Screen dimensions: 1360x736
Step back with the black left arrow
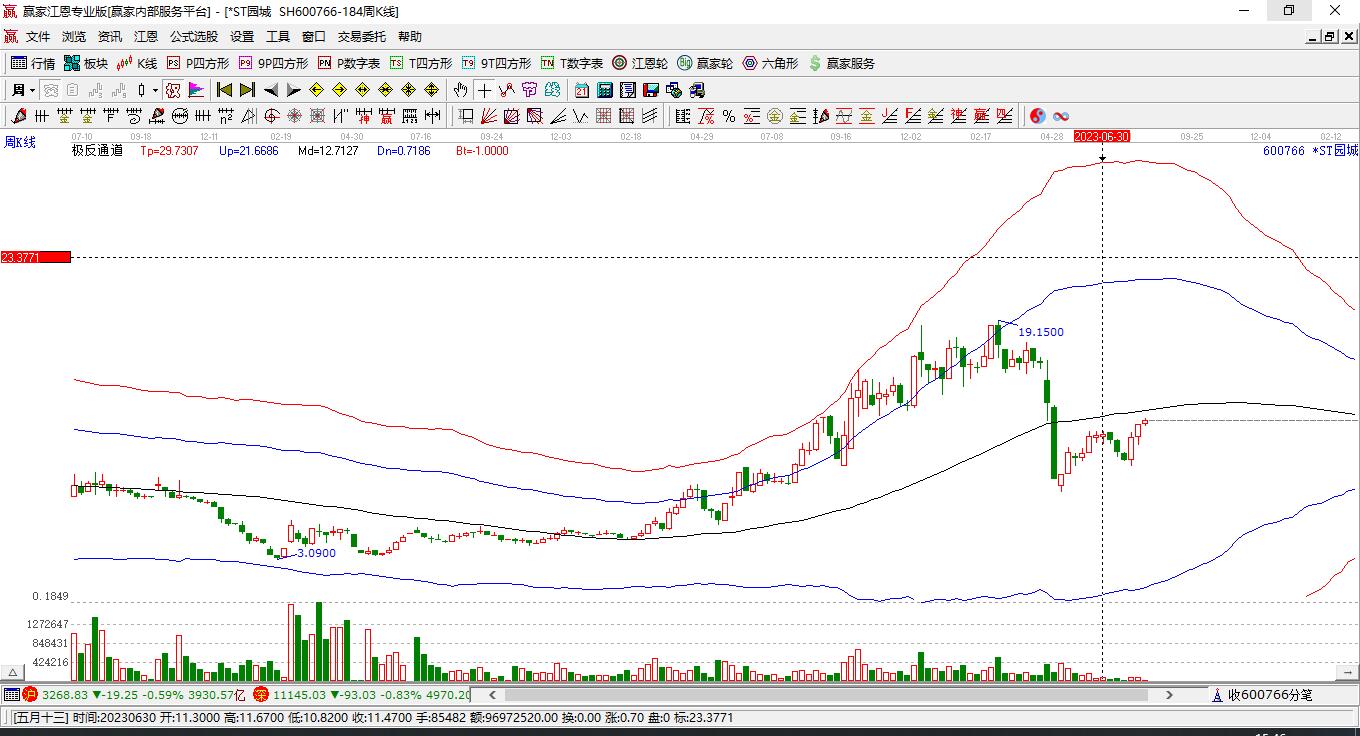(271, 90)
